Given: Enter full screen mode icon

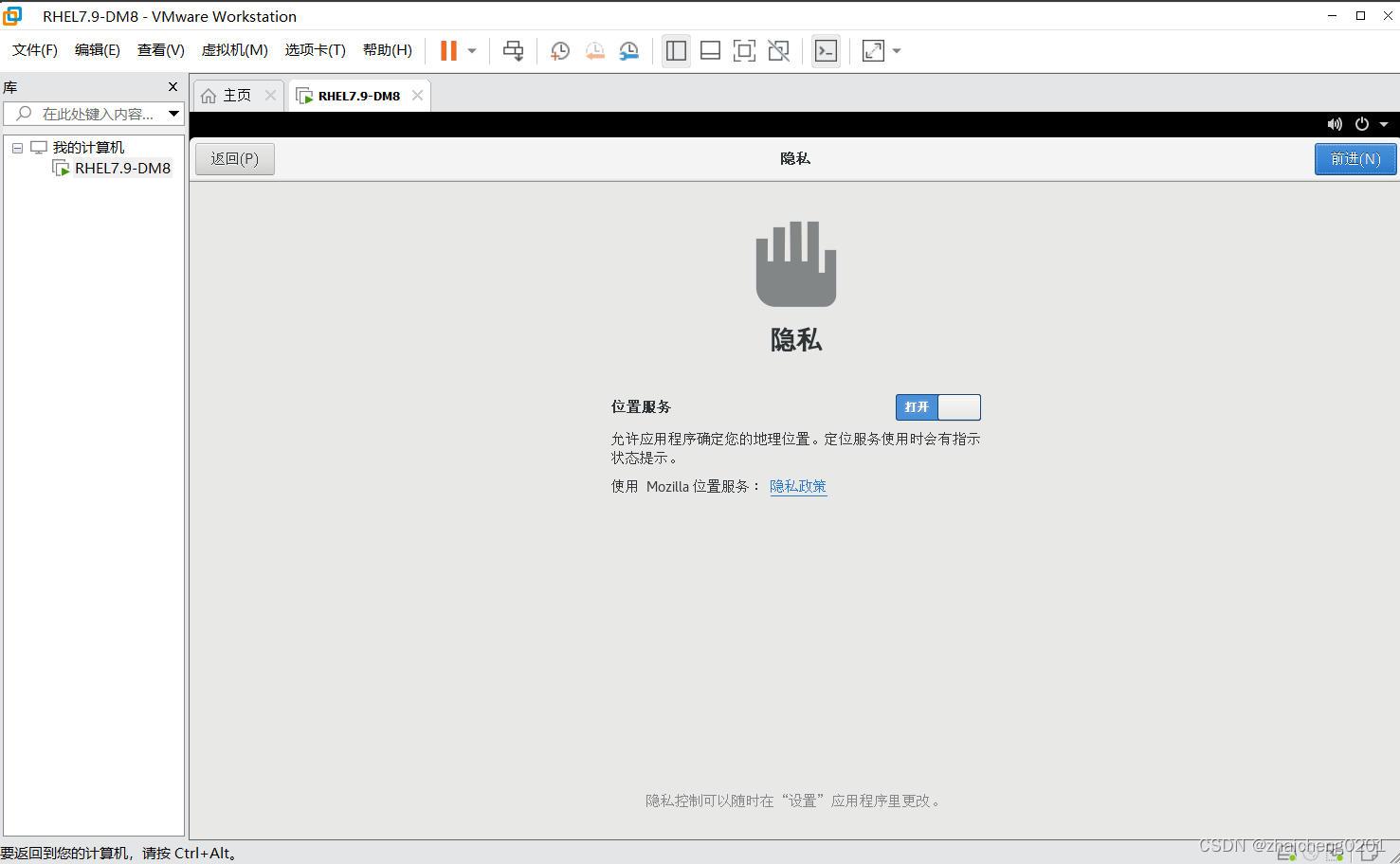Looking at the screenshot, I should tap(744, 51).
